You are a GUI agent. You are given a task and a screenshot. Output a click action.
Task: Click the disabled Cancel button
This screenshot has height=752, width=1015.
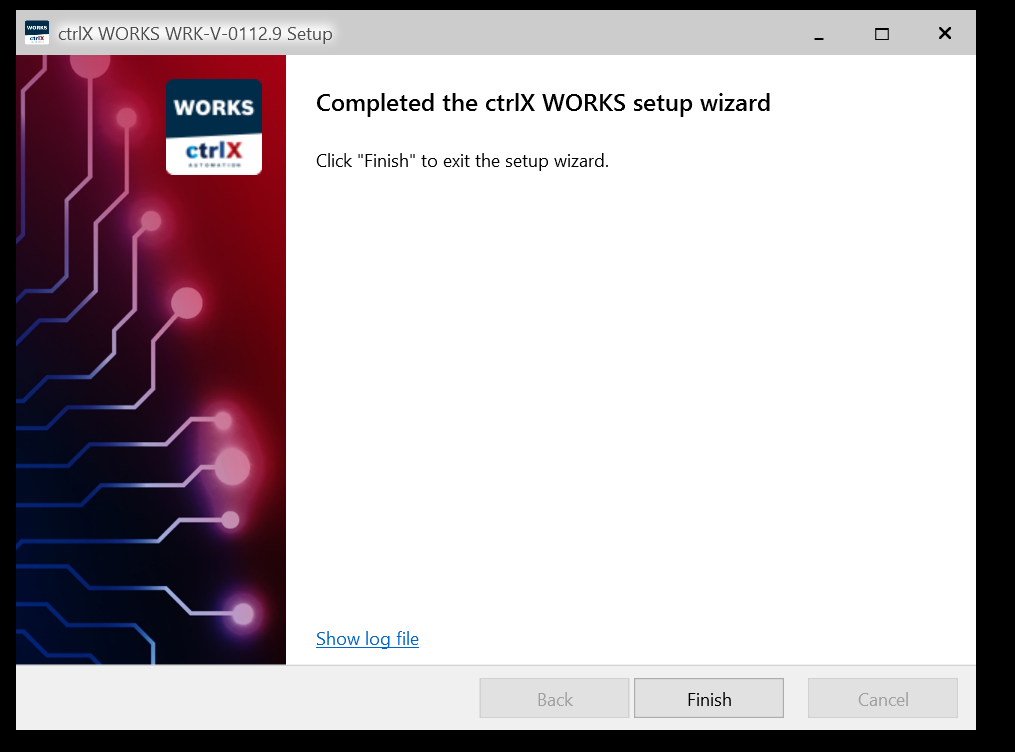(882, 698)
